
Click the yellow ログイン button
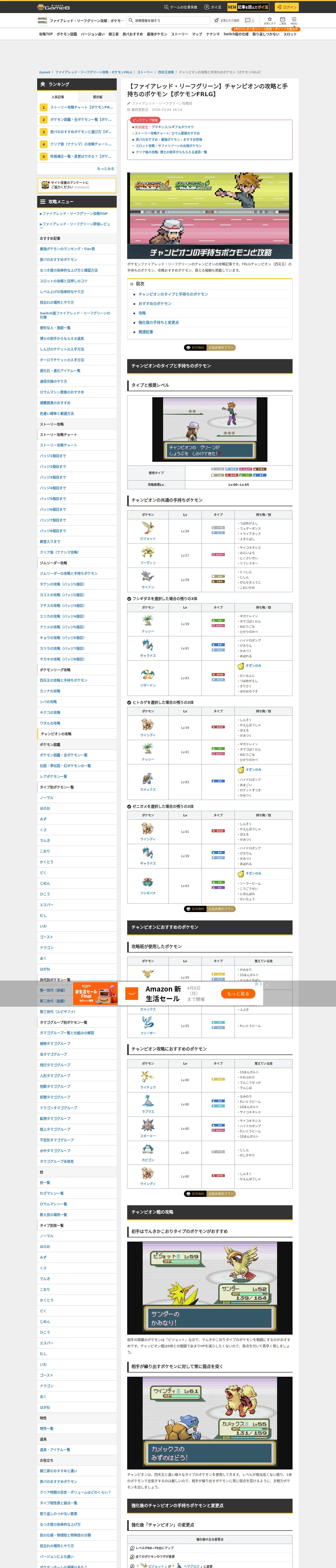pos(286,7)
